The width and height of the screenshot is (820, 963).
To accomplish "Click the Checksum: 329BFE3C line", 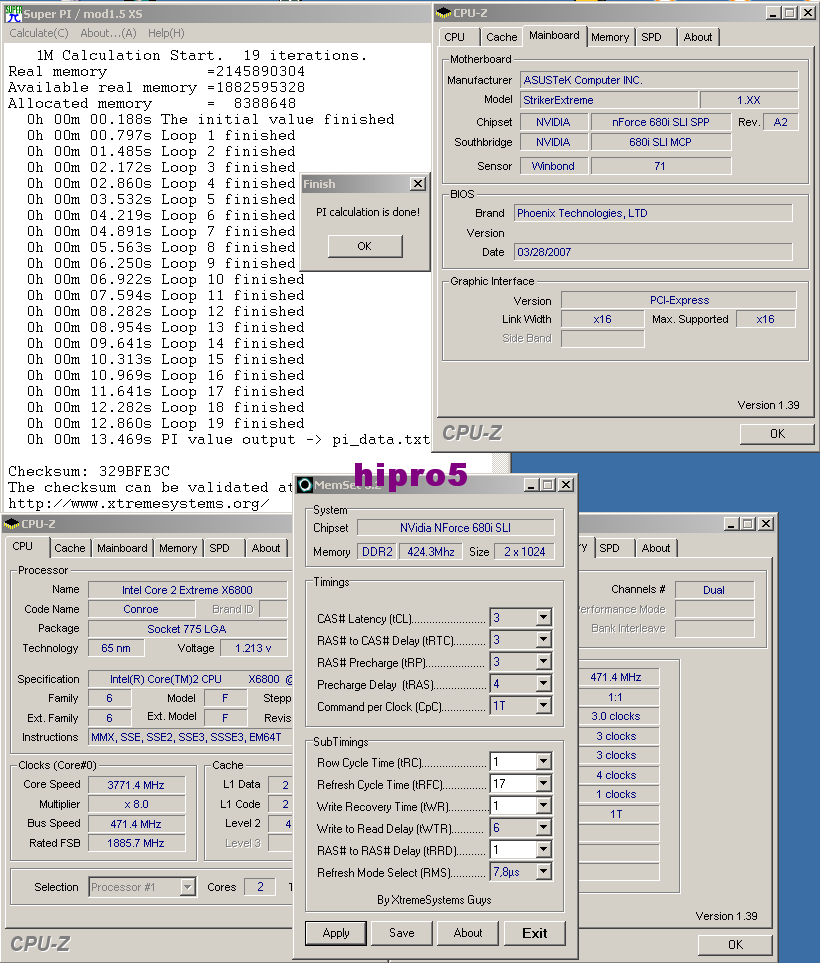I will click(x=89, y=472).
